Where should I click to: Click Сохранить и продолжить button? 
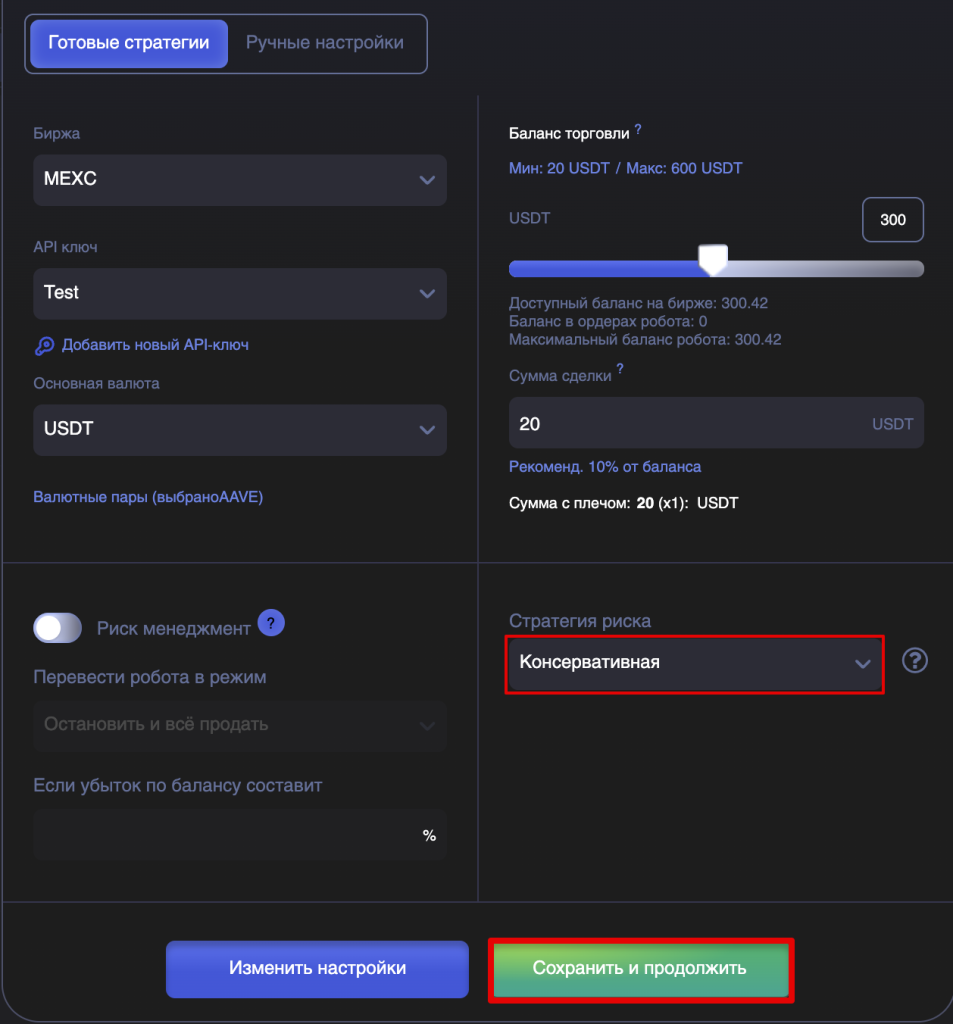click(640, 968)
